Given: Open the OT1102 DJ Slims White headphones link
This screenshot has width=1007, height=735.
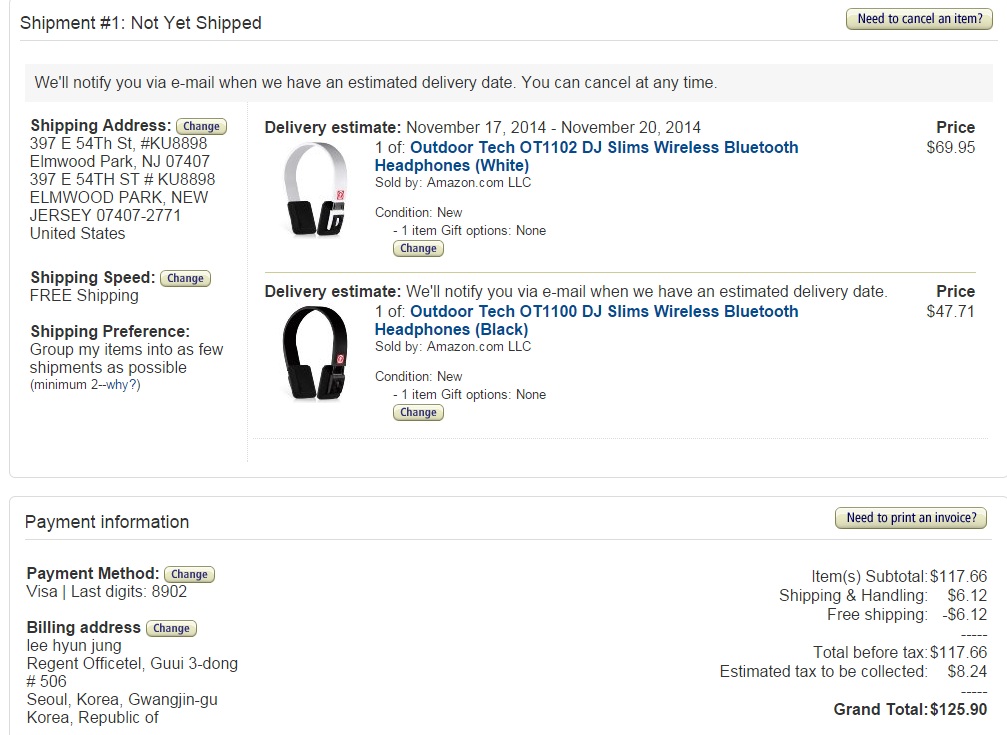Looking at the screenshot, I should [x=586, y=156].
